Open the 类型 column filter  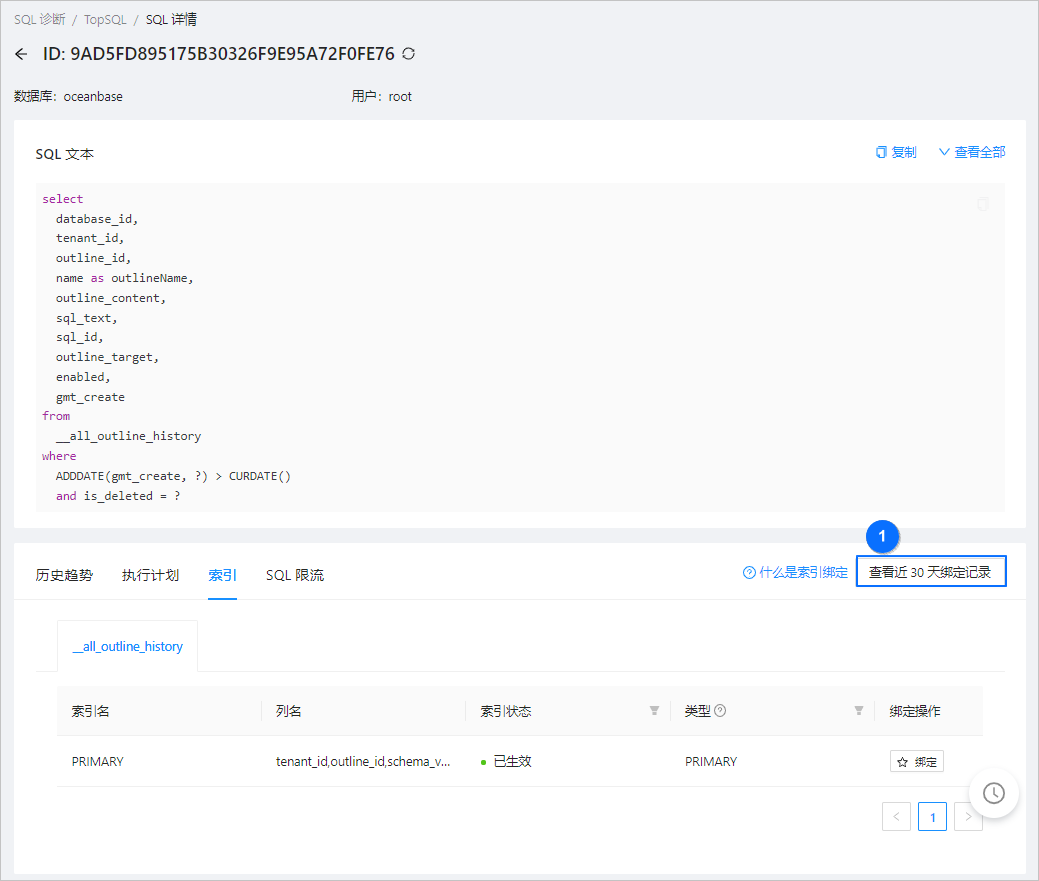tap(859, 711)
